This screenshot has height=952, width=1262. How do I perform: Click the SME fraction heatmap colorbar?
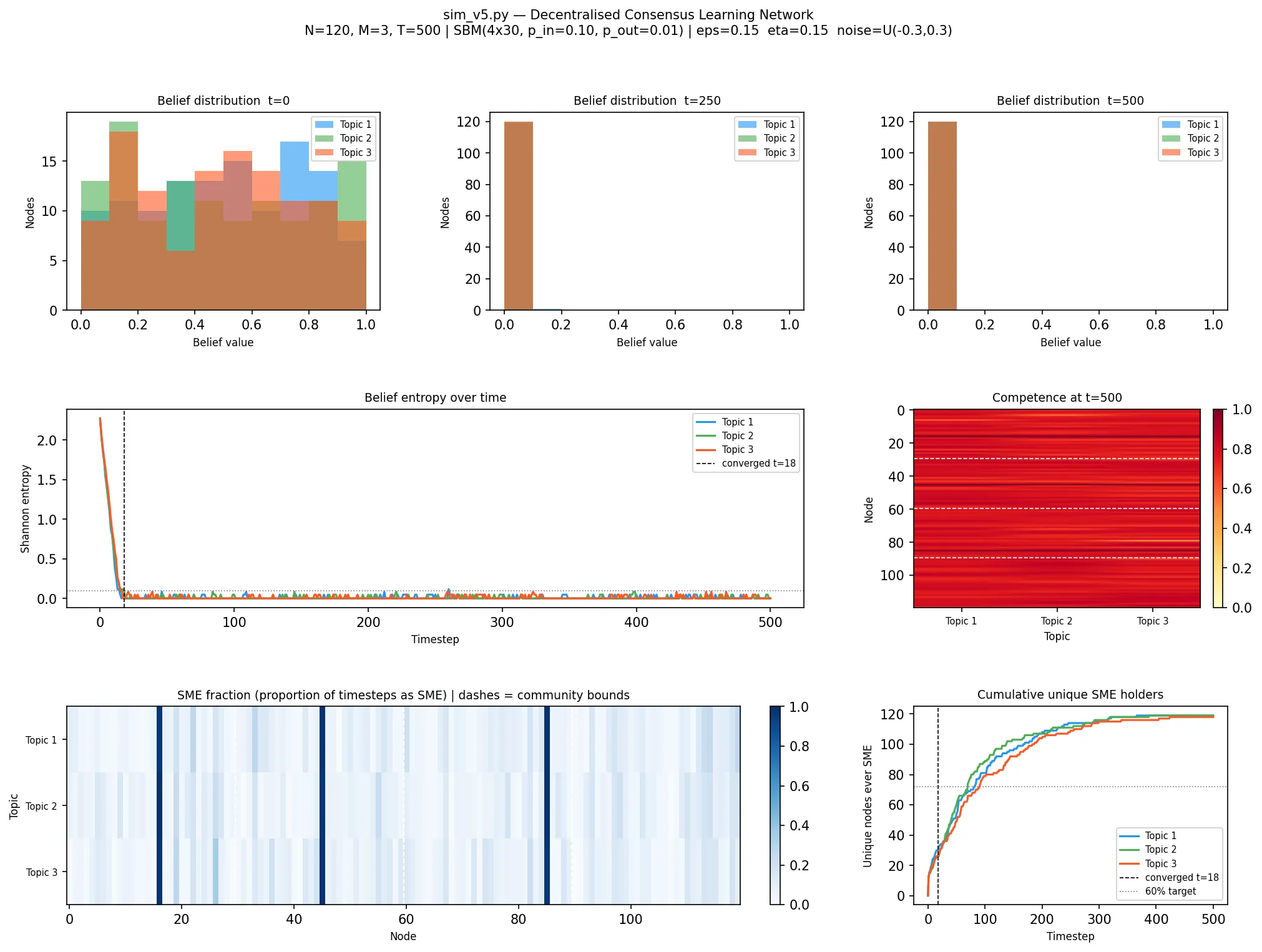point(775,805)
